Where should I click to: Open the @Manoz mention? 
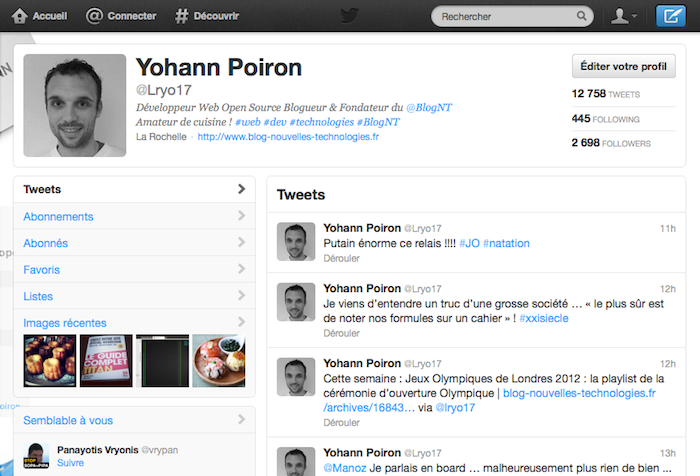tap(345, 468)
